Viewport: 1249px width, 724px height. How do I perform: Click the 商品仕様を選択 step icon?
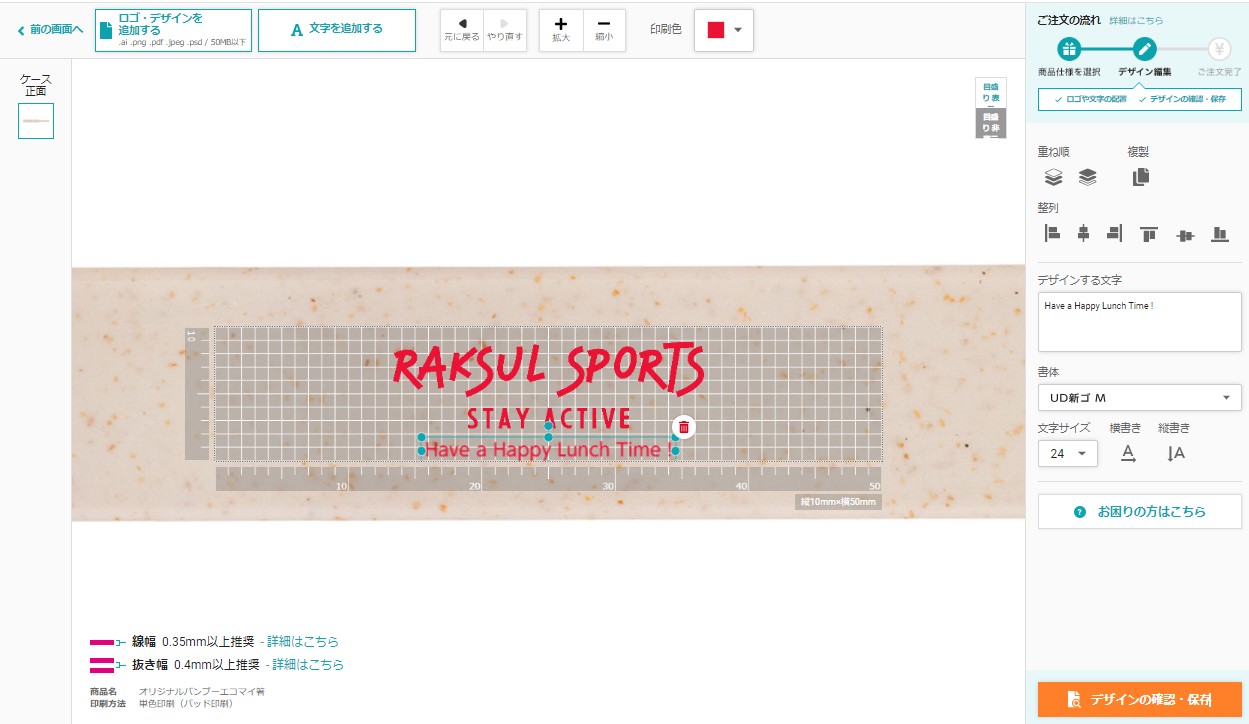point(1069,49)
